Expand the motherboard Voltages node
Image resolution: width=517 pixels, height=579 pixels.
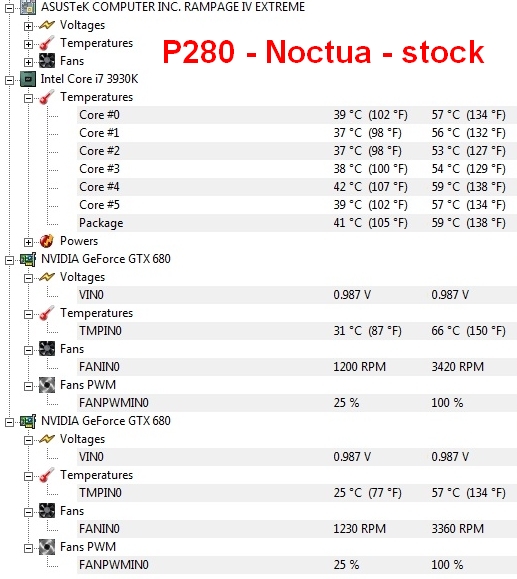coord(28,26)
